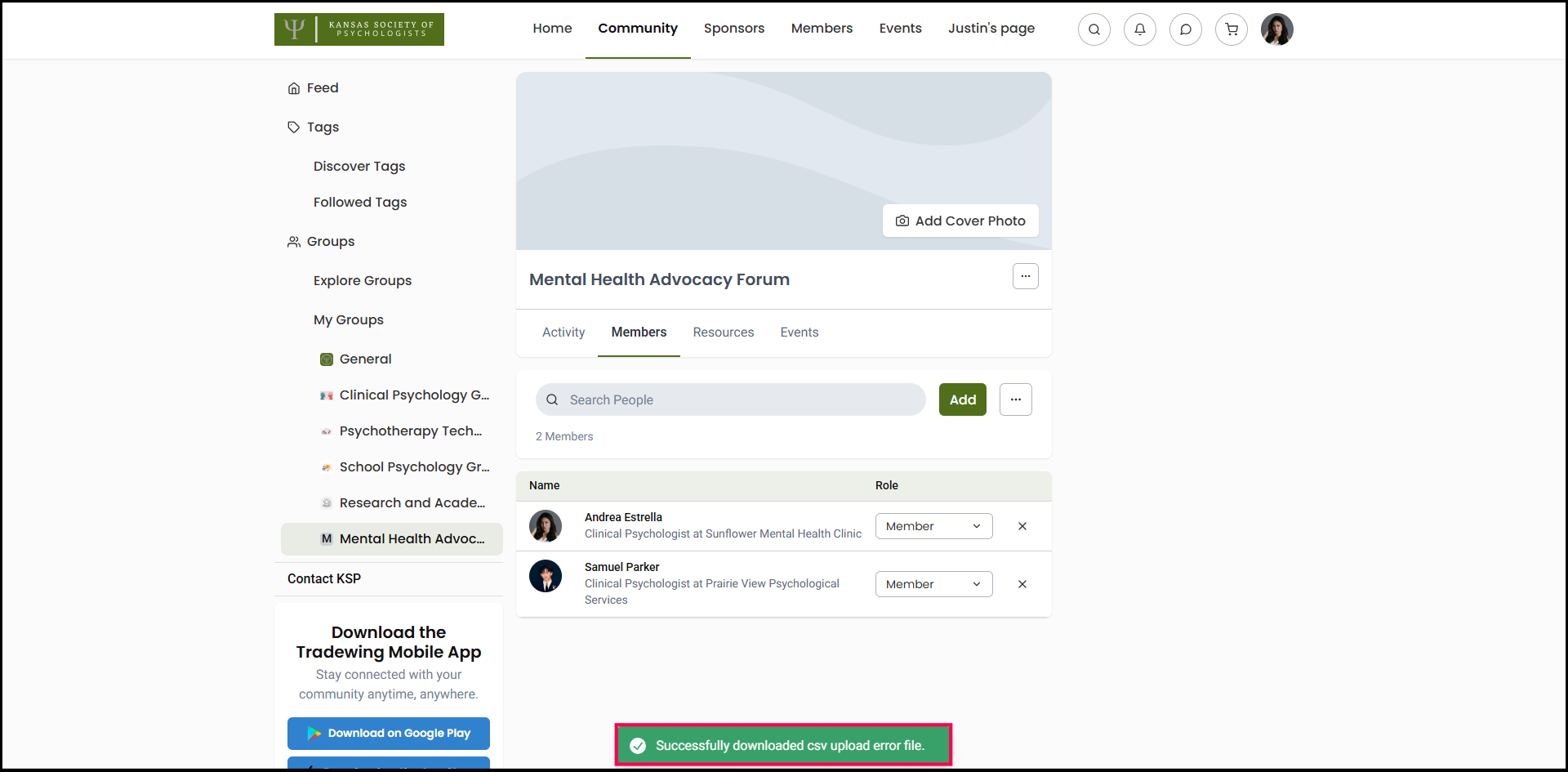Open the group options ellipsis beside the forum title

tap(1025, 276)
